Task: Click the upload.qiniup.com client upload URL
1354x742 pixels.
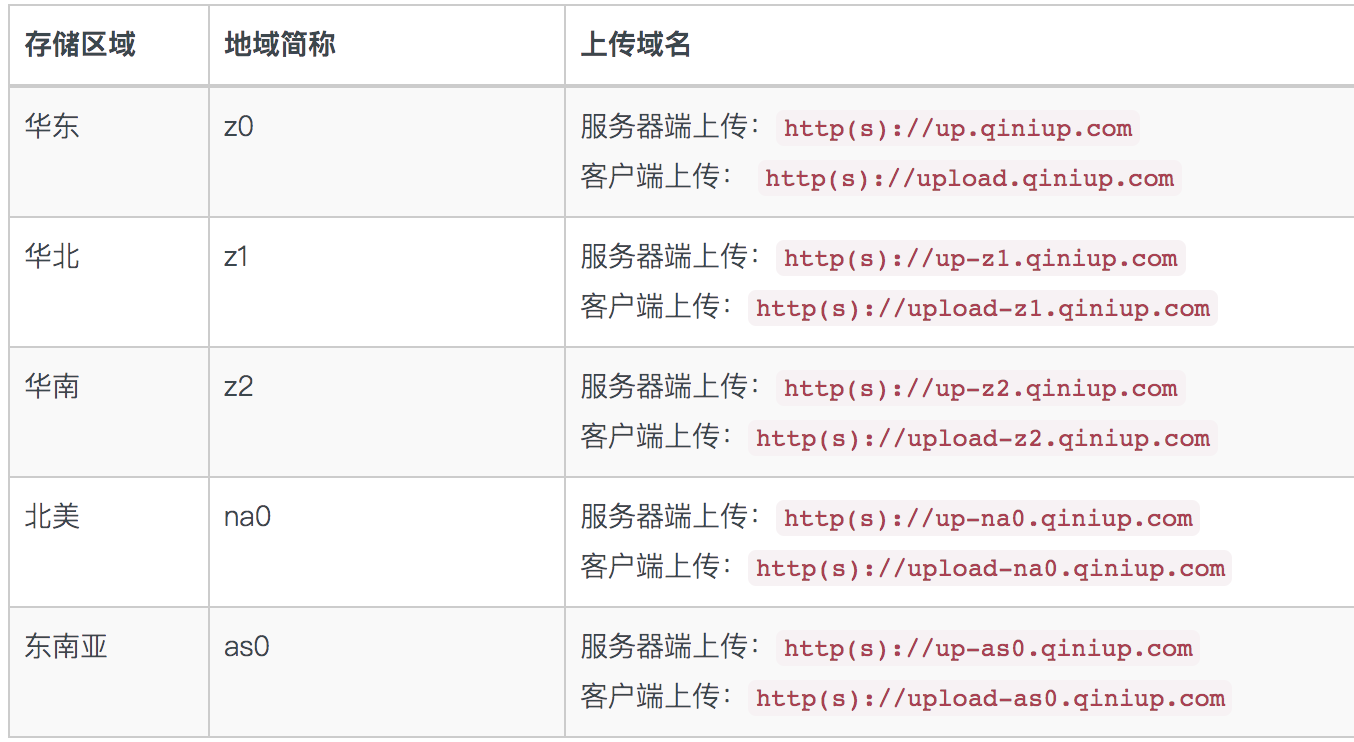Action: coord(968,179)
